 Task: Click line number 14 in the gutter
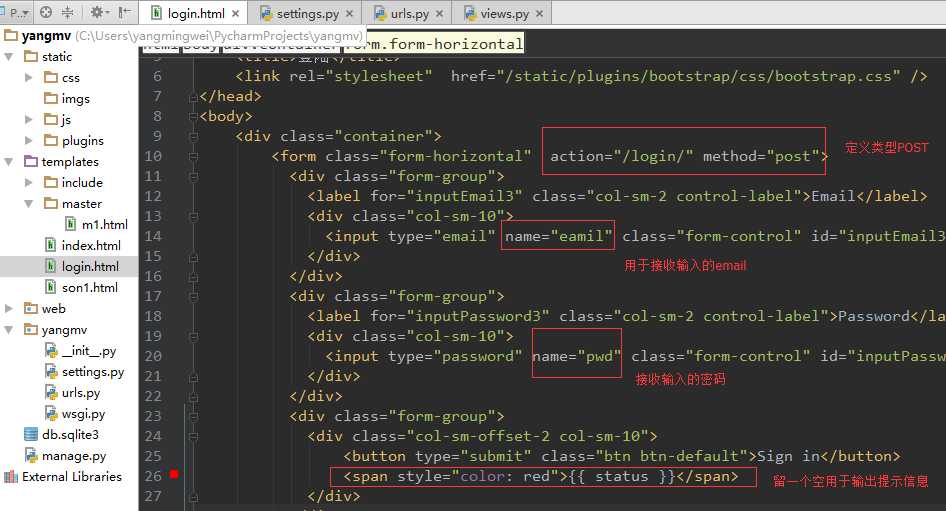(x=153, y=236)
